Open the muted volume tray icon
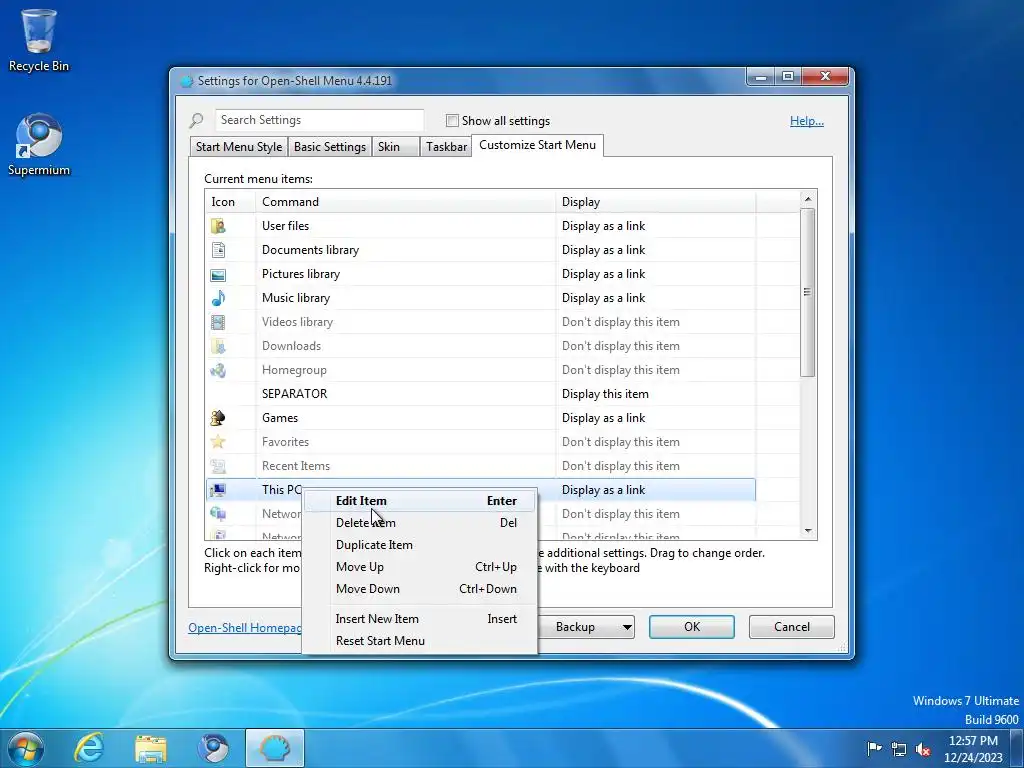This screenshot has height=768, width=1024. pyautogui.click(x=923, y=748)
